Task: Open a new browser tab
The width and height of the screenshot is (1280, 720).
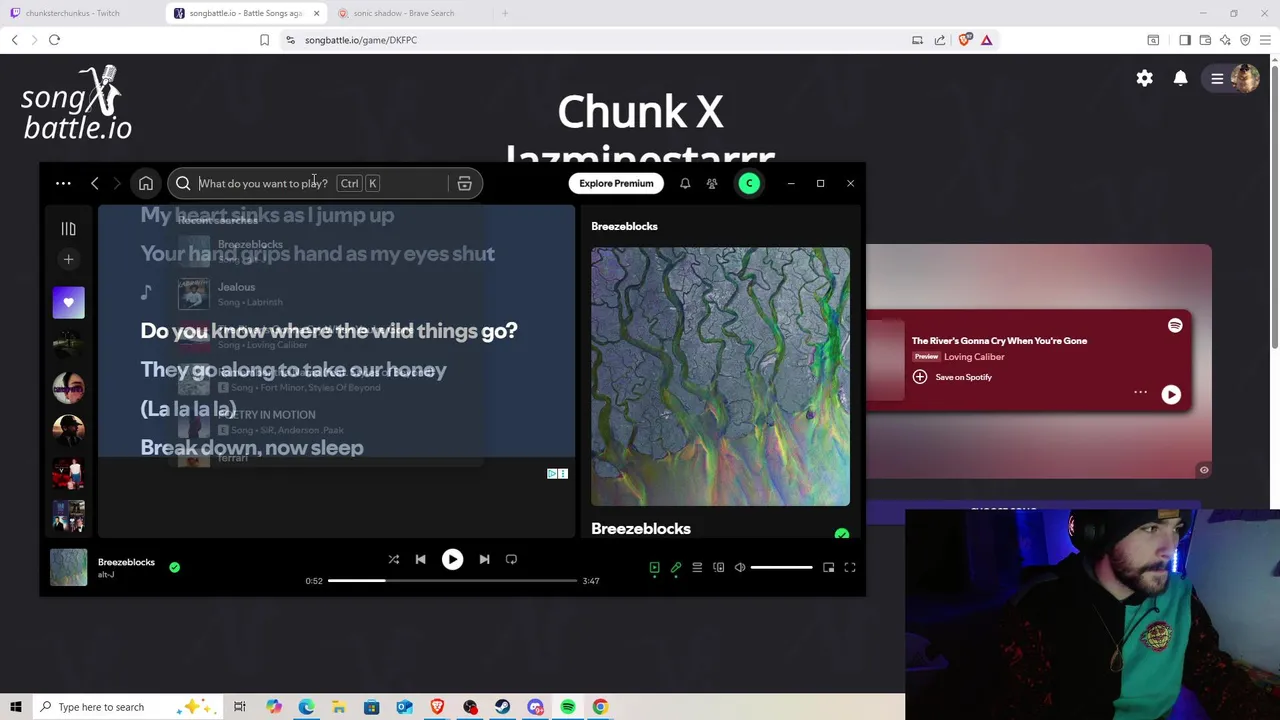Action: point(505,13)
